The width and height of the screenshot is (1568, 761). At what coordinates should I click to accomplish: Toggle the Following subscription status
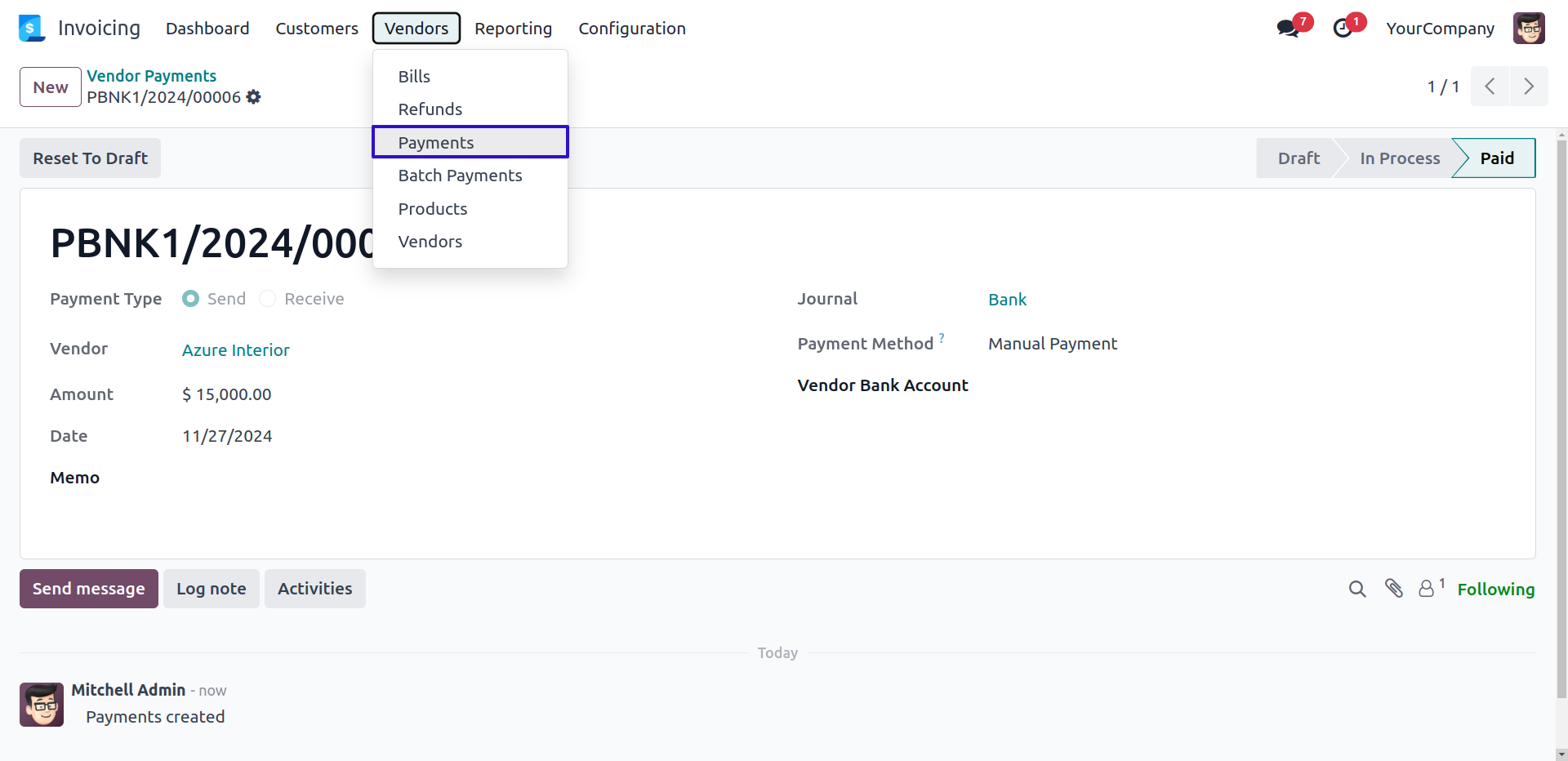pyautogui.click(x=1495, y=590)
